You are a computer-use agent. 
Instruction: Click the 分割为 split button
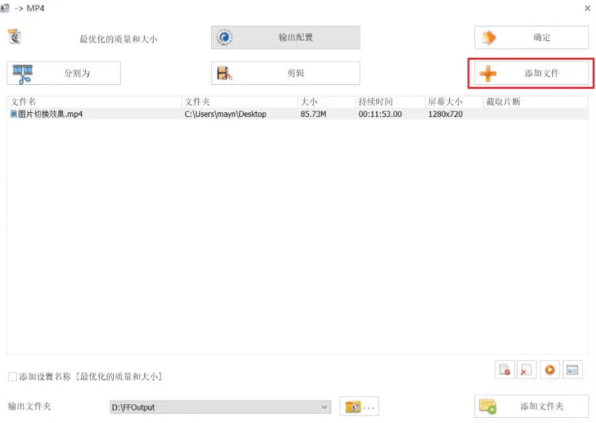63,73
